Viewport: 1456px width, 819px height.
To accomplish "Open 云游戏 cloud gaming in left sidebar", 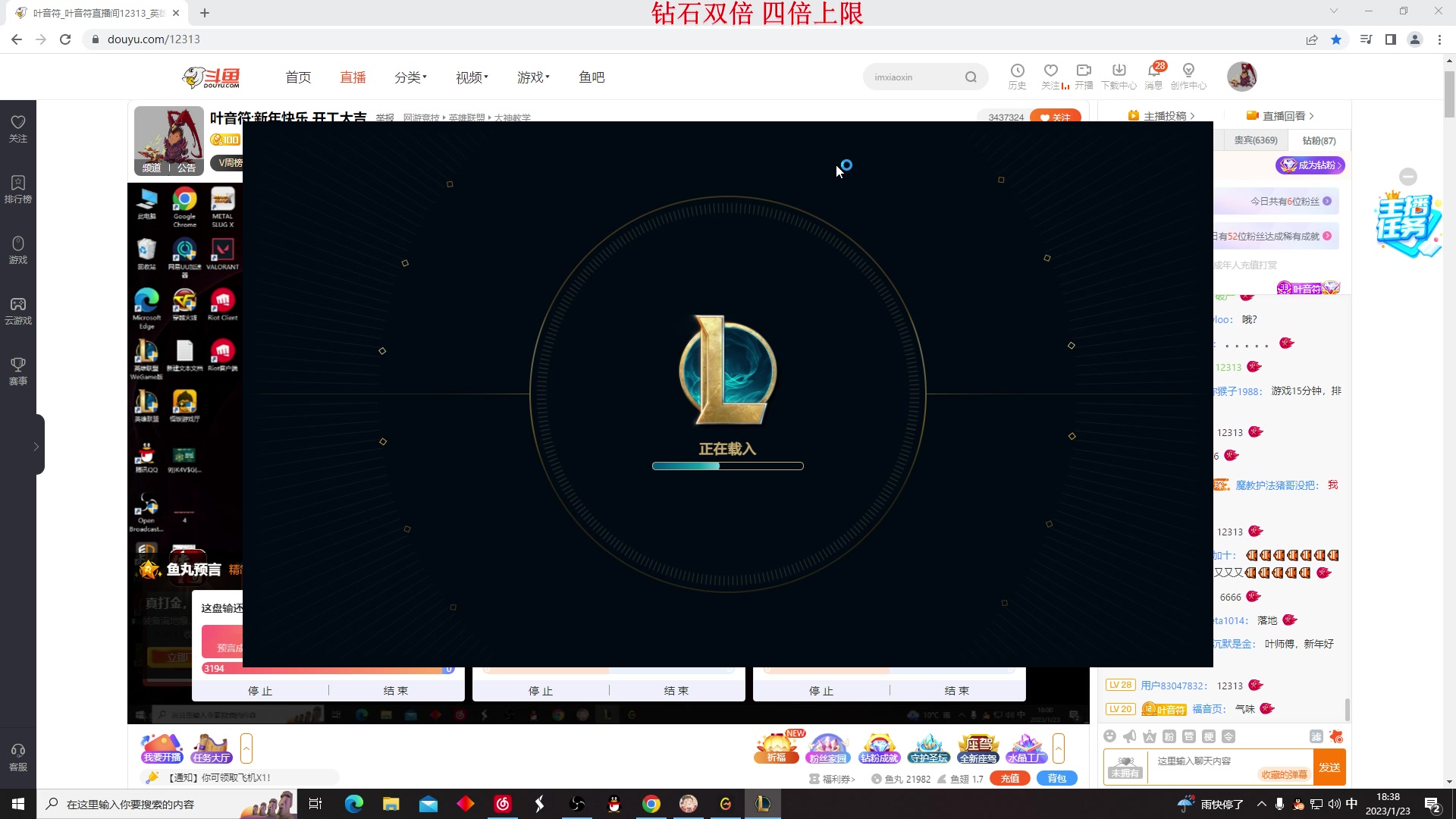I will click(x=18, y=311).
